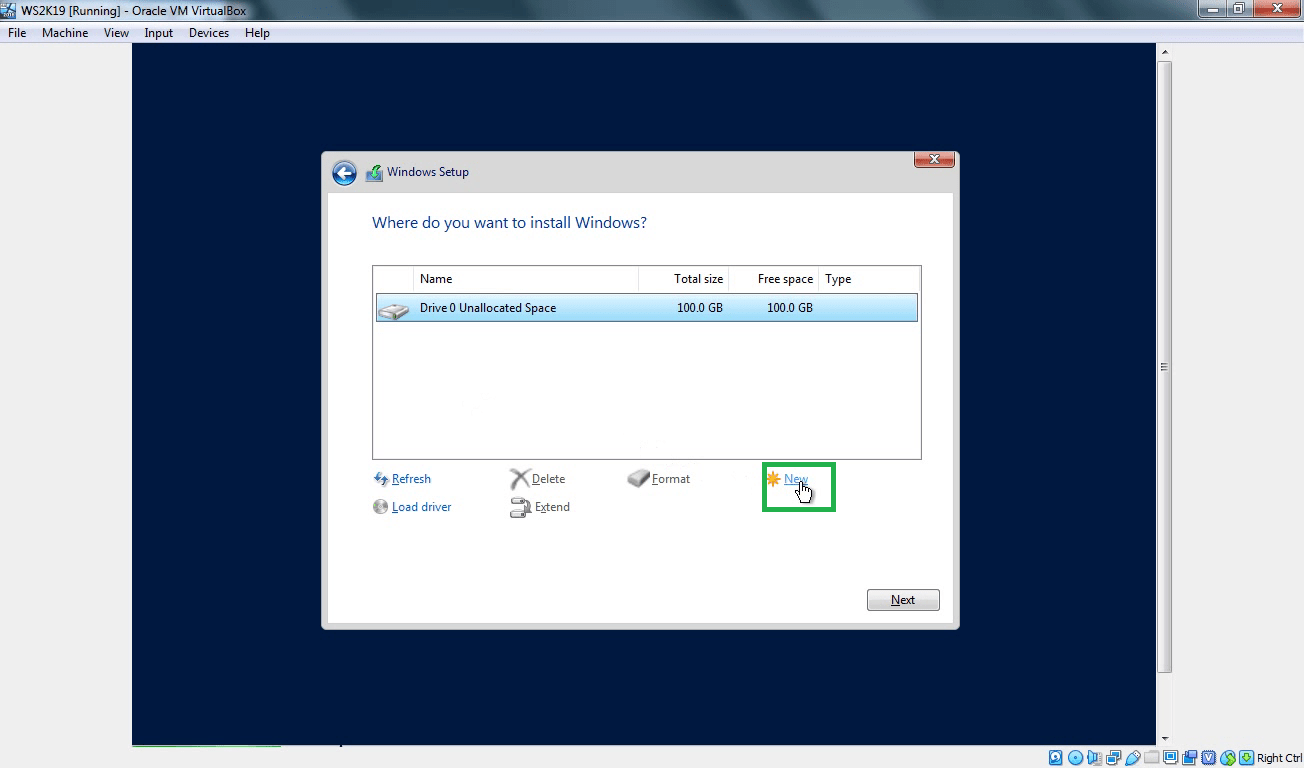Click the network adapters status icon
The width and height of the screenshot is (1304, 768).
(1113, 758)
